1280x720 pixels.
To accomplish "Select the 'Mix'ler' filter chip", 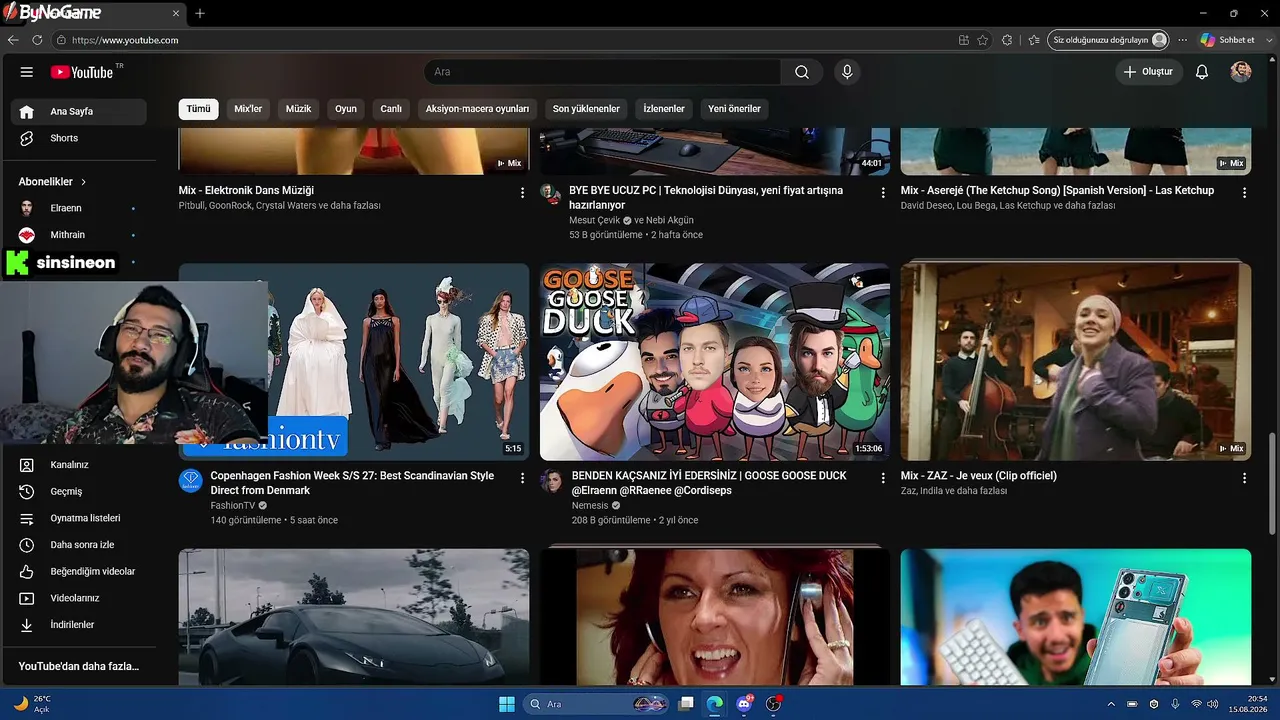I will click(x=248, y=109).
